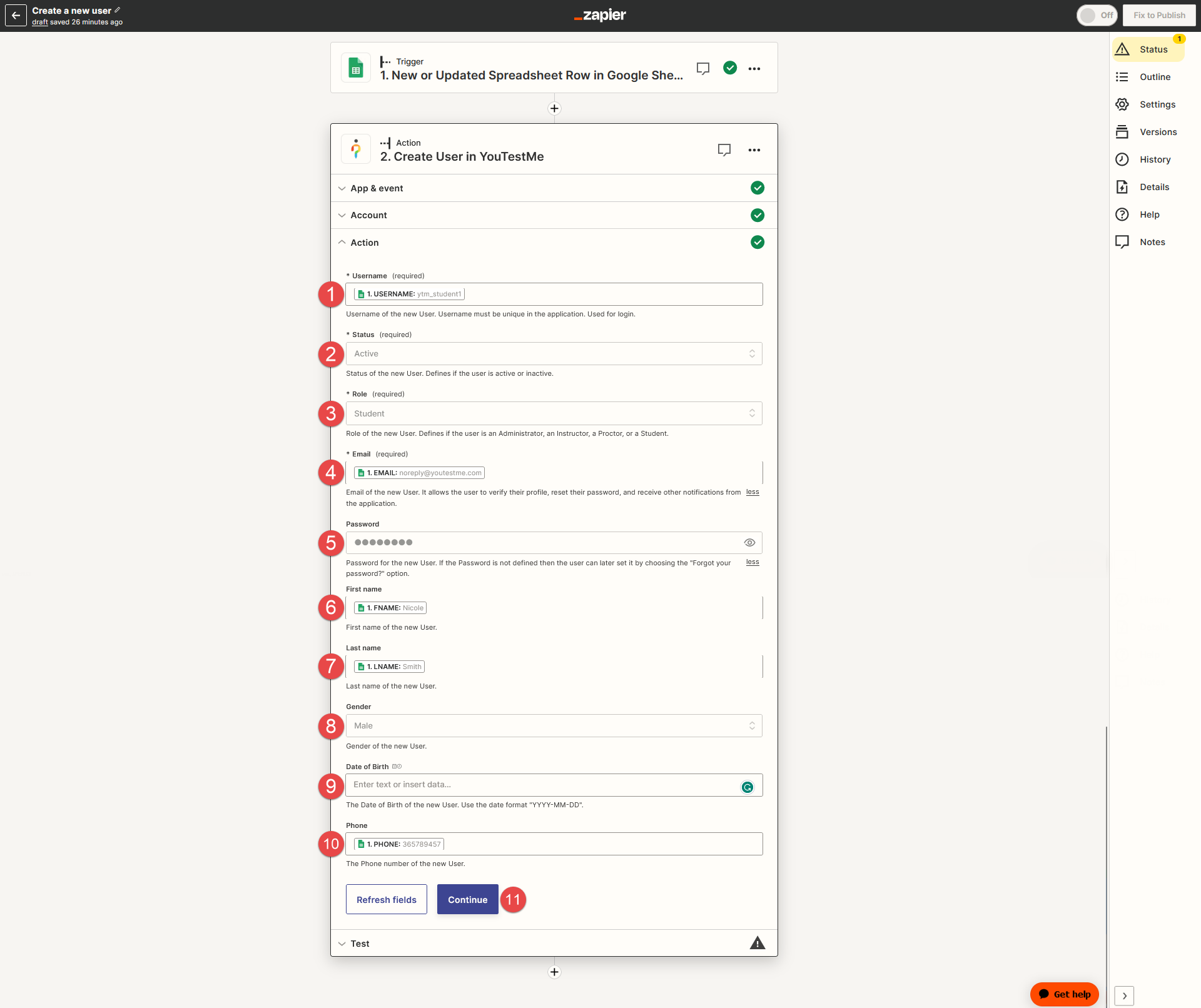The height and width of the screenshot is (1008, 1201).
Task: Open the History panel
Action: point(1155,159)
